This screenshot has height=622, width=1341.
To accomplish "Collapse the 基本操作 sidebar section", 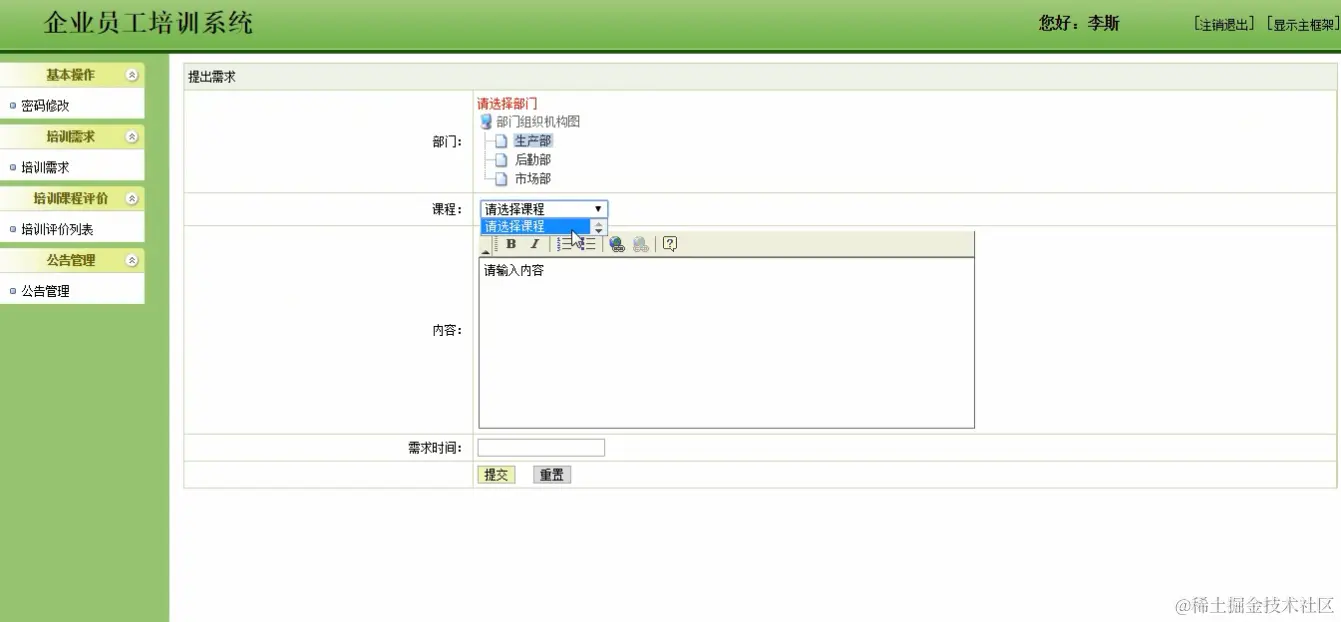I will 132,75.
